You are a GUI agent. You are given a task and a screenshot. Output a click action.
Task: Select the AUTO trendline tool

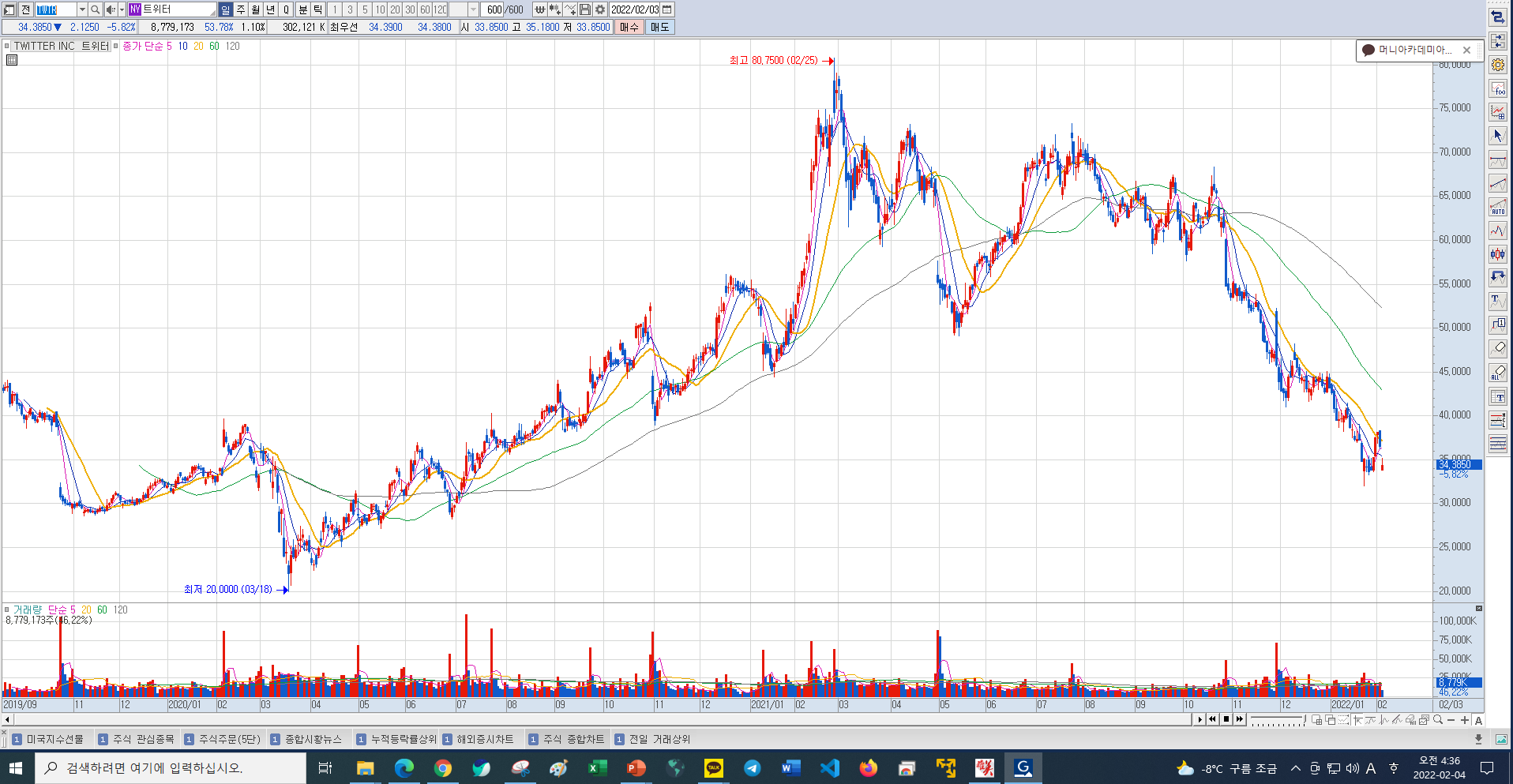click(x=1497, y=207)
